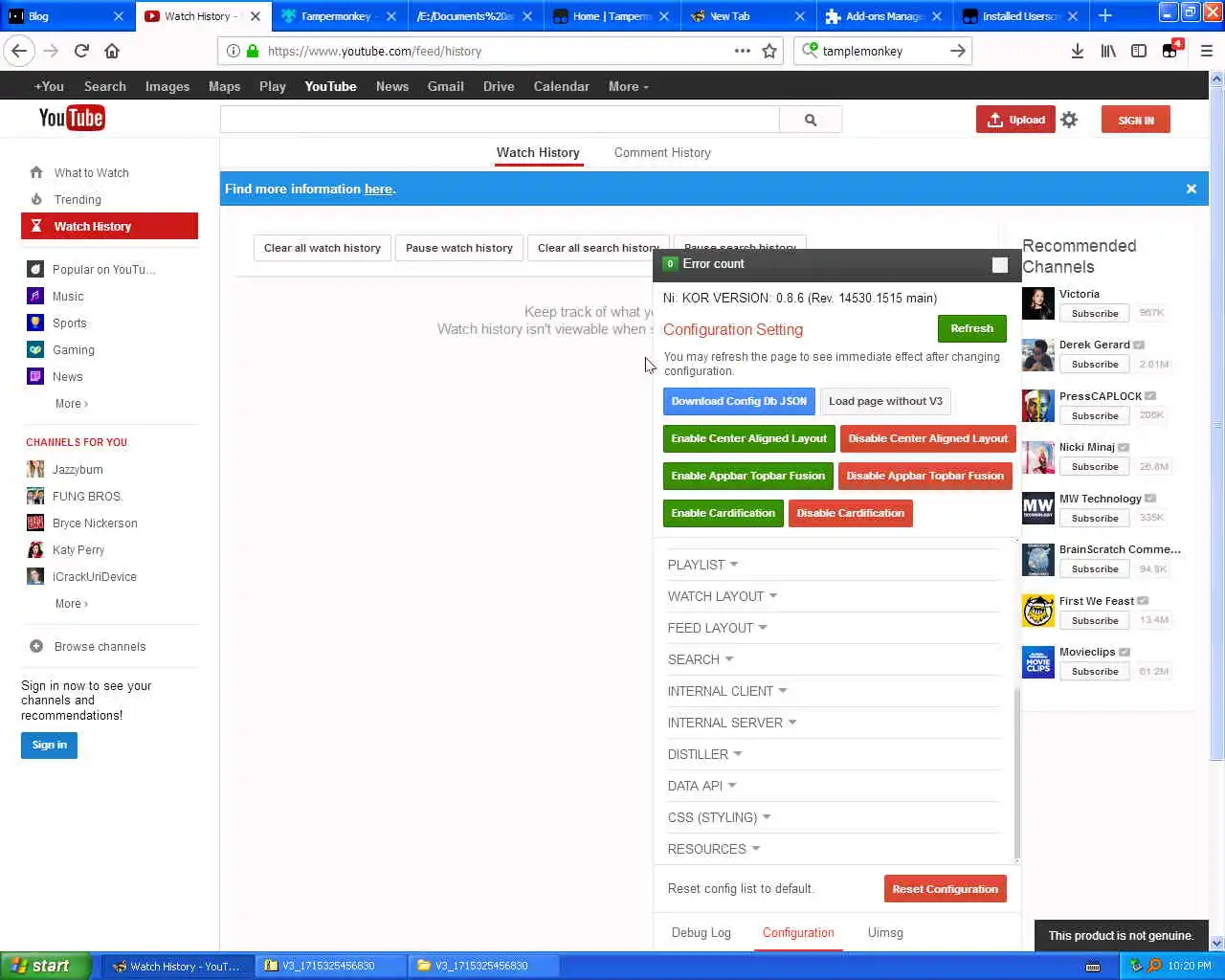Image resolution: width=1225 pixels, height=980 pixels.
Task: Switch to the Debug Log tab
Action: [x=701, y=932]
